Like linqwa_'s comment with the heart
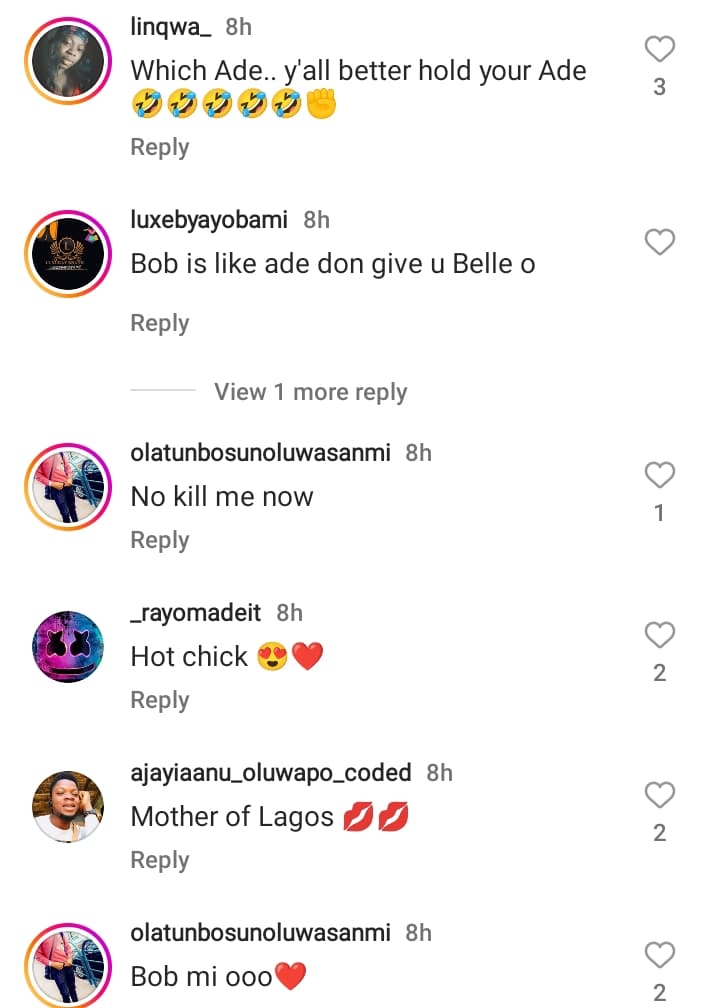The image size is (720, 1008). point(659,49)
